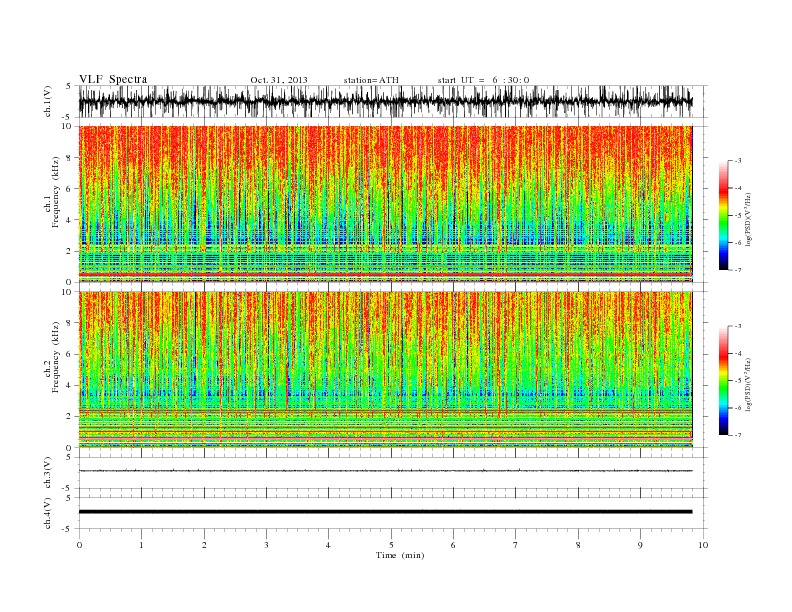Select the "Time (min)" axis label

pyautogui.click(x=400, y=555)
